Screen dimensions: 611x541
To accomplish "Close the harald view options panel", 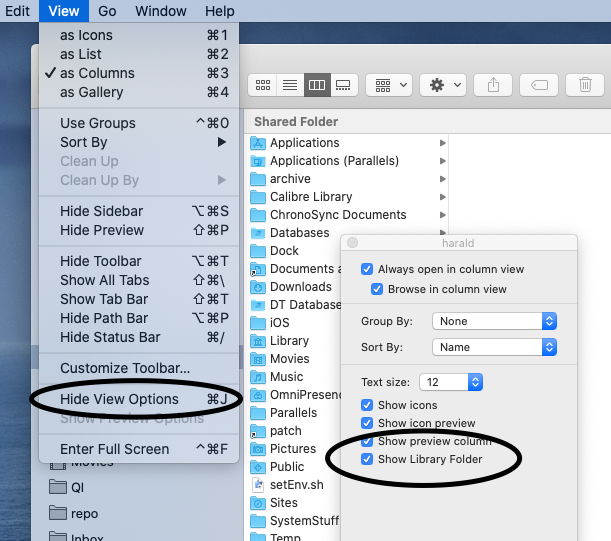I will pos(352,243).
